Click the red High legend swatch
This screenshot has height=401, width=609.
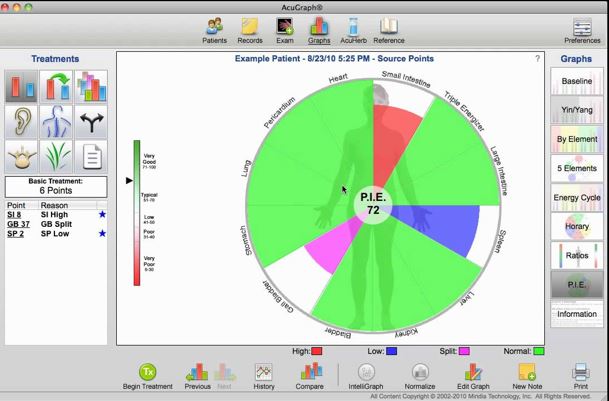click(317, 351)
